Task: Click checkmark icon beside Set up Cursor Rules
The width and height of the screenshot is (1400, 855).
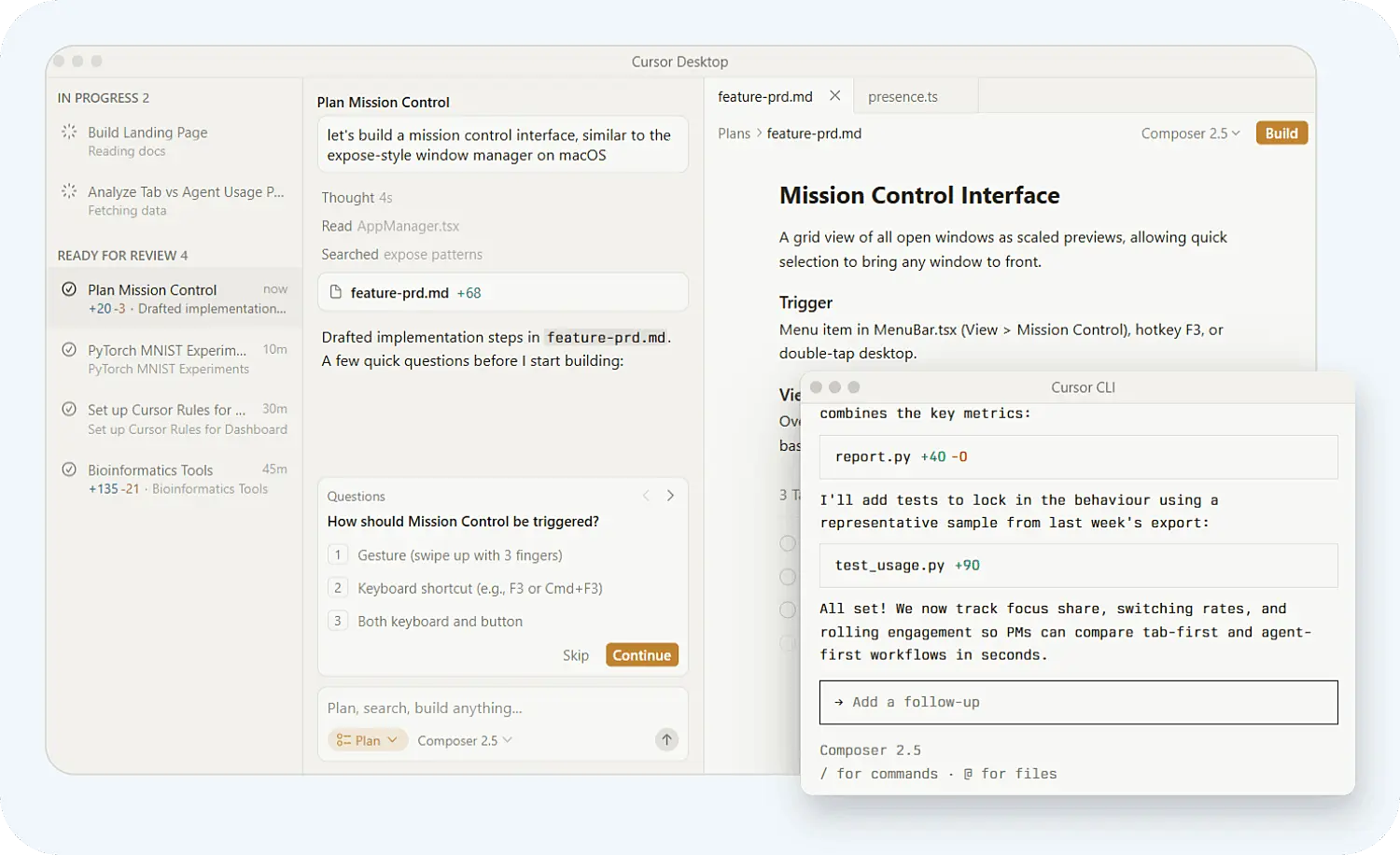Action: click(69, 409)
